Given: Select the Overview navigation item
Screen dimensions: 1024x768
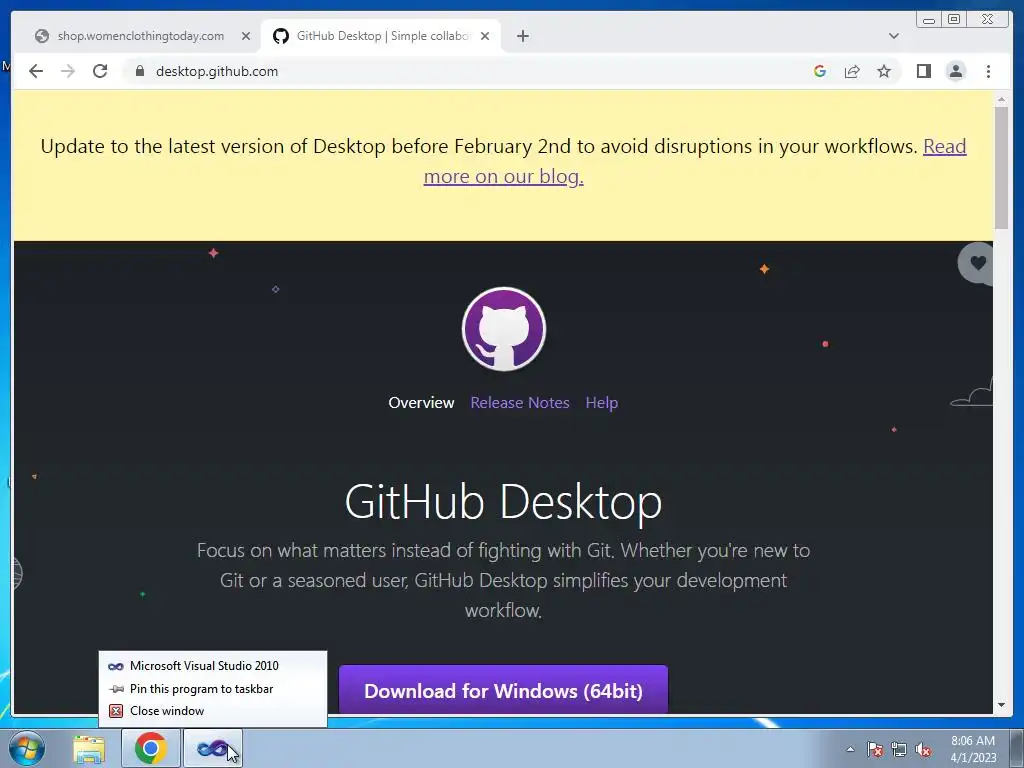Looking at the screenshot, I should pyautogui.click(x=421, y=402).
